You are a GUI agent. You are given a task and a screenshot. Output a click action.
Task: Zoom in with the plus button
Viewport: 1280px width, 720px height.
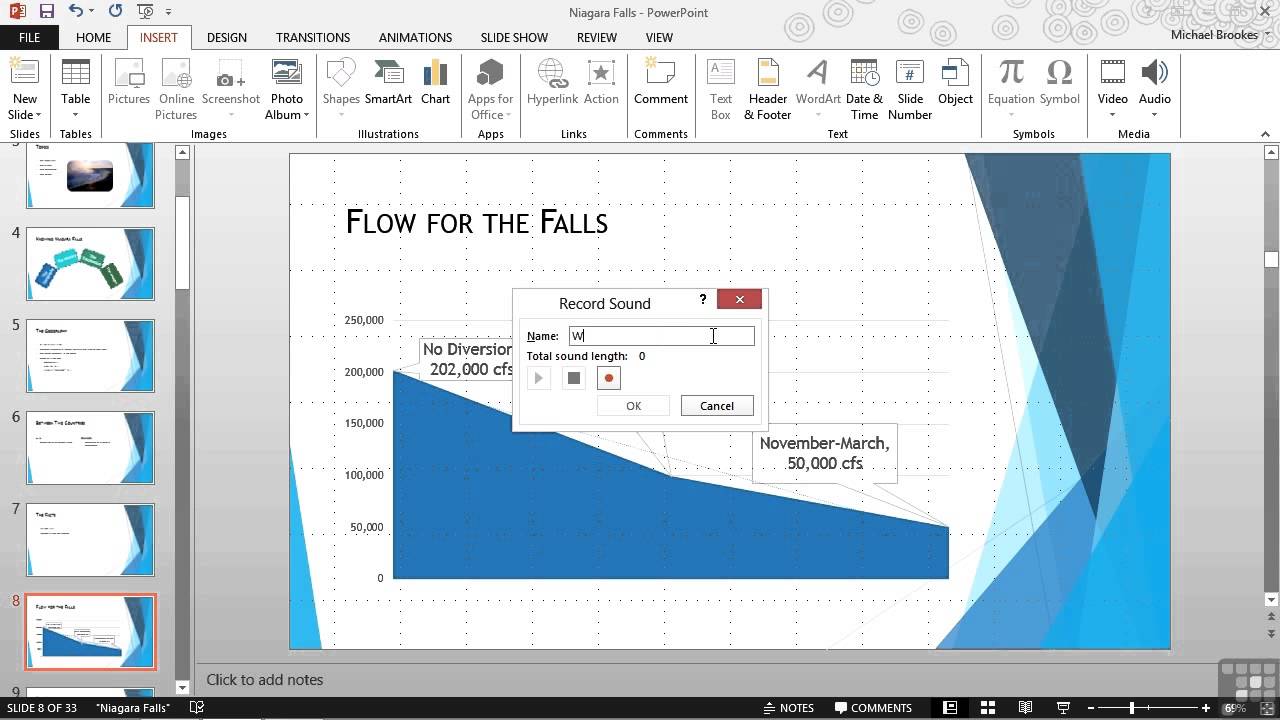[x=1206, y=708]
